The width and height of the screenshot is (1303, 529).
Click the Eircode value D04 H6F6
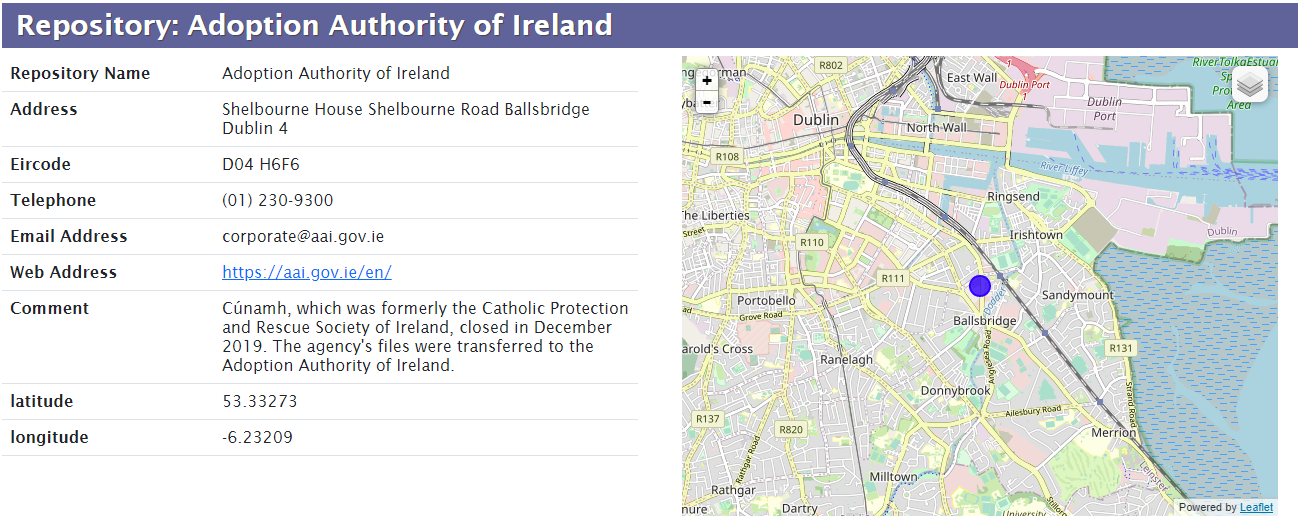[261, 164]
